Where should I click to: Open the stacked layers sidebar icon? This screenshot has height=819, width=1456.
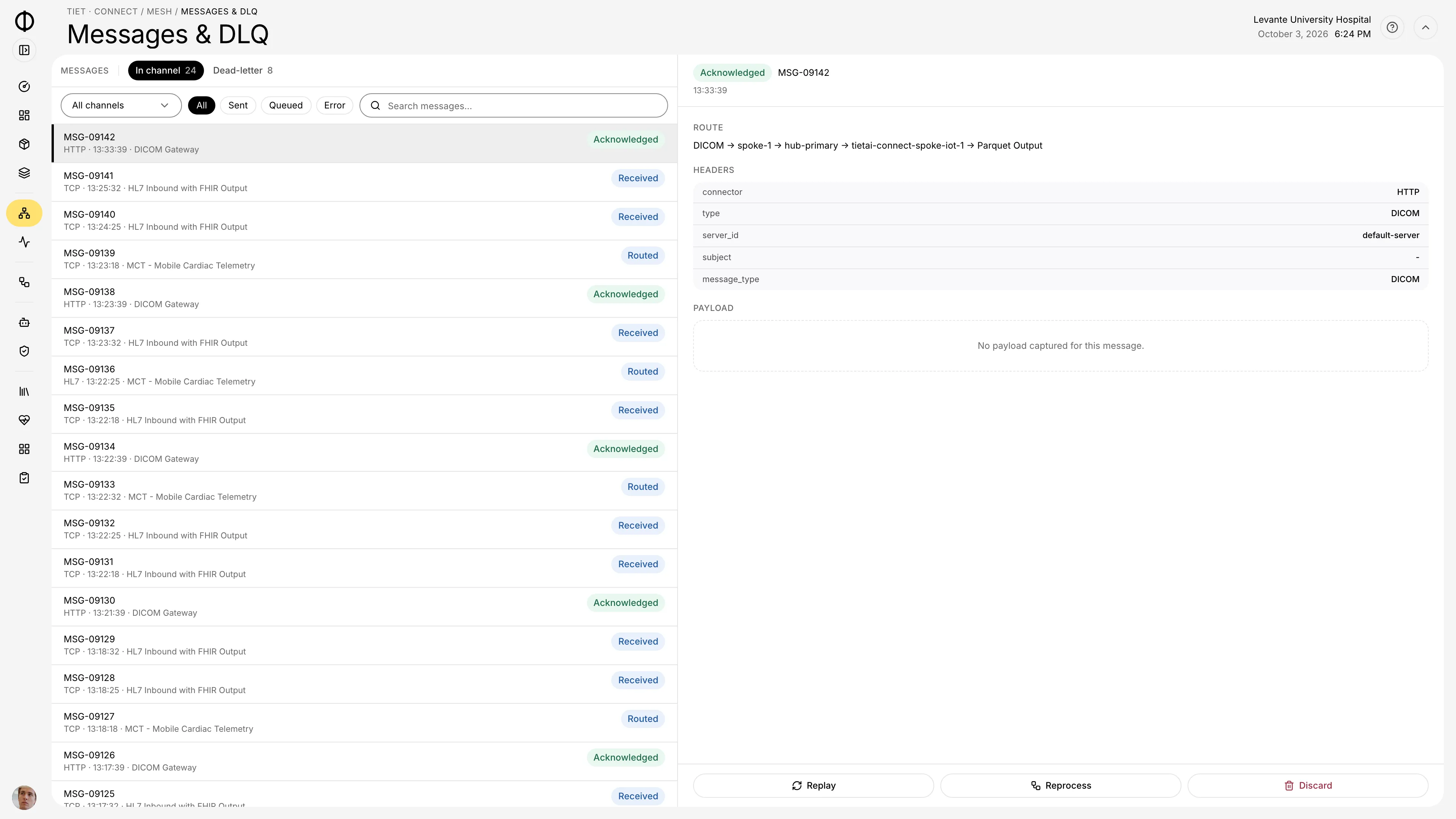(24, 173)
